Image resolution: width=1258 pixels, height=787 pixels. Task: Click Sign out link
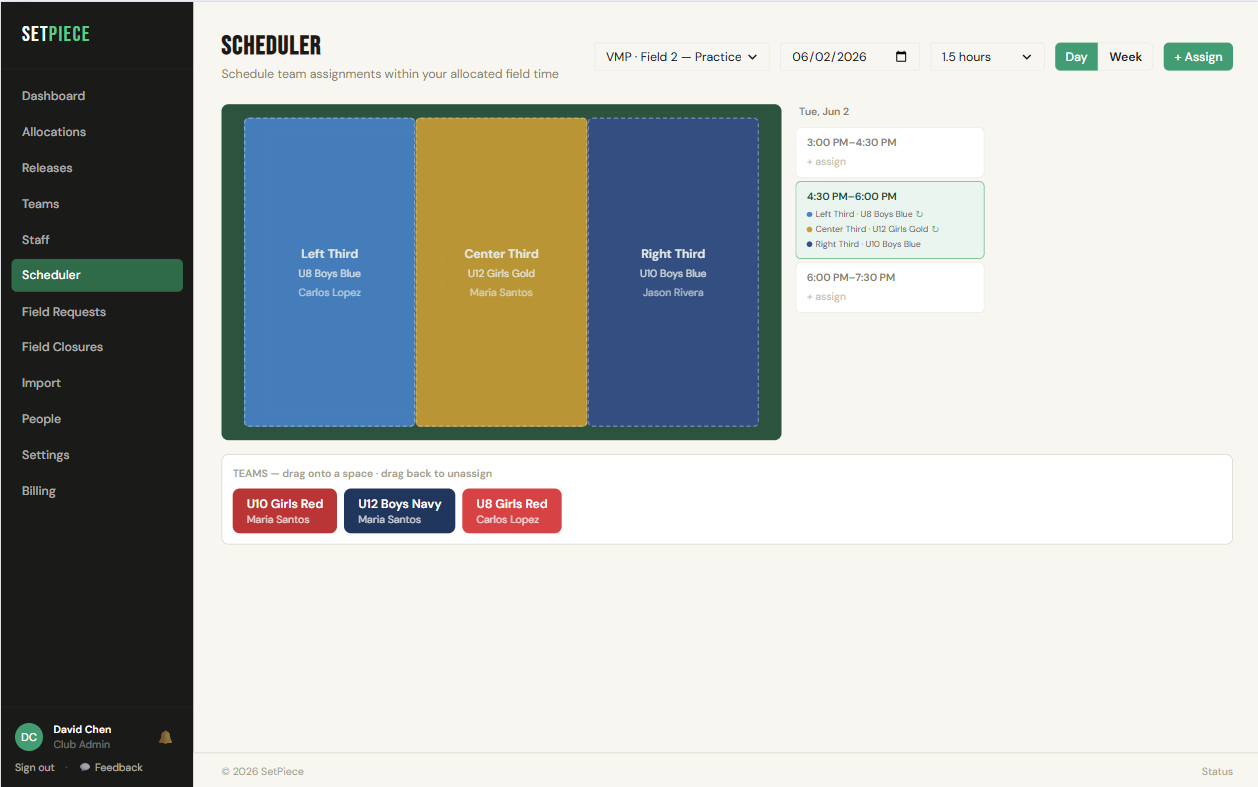point(35,768)
